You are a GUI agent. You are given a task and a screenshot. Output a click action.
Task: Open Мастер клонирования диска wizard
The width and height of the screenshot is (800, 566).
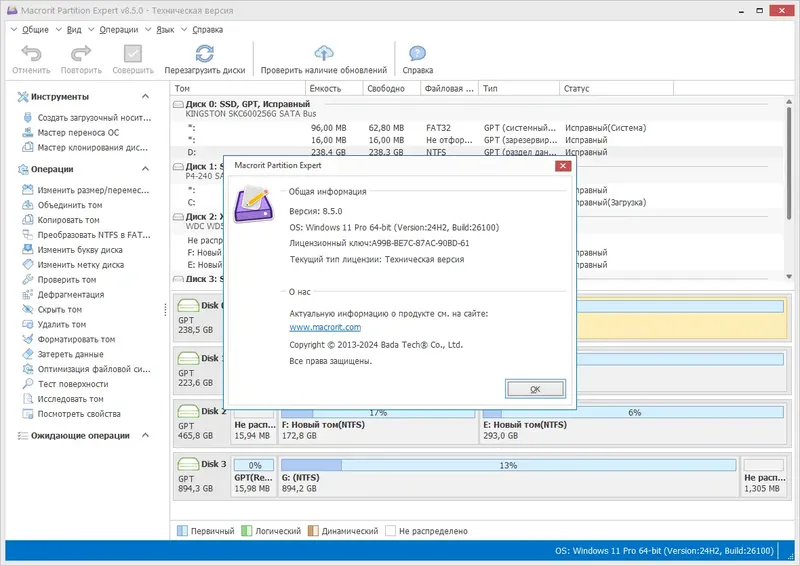[85, 147]
